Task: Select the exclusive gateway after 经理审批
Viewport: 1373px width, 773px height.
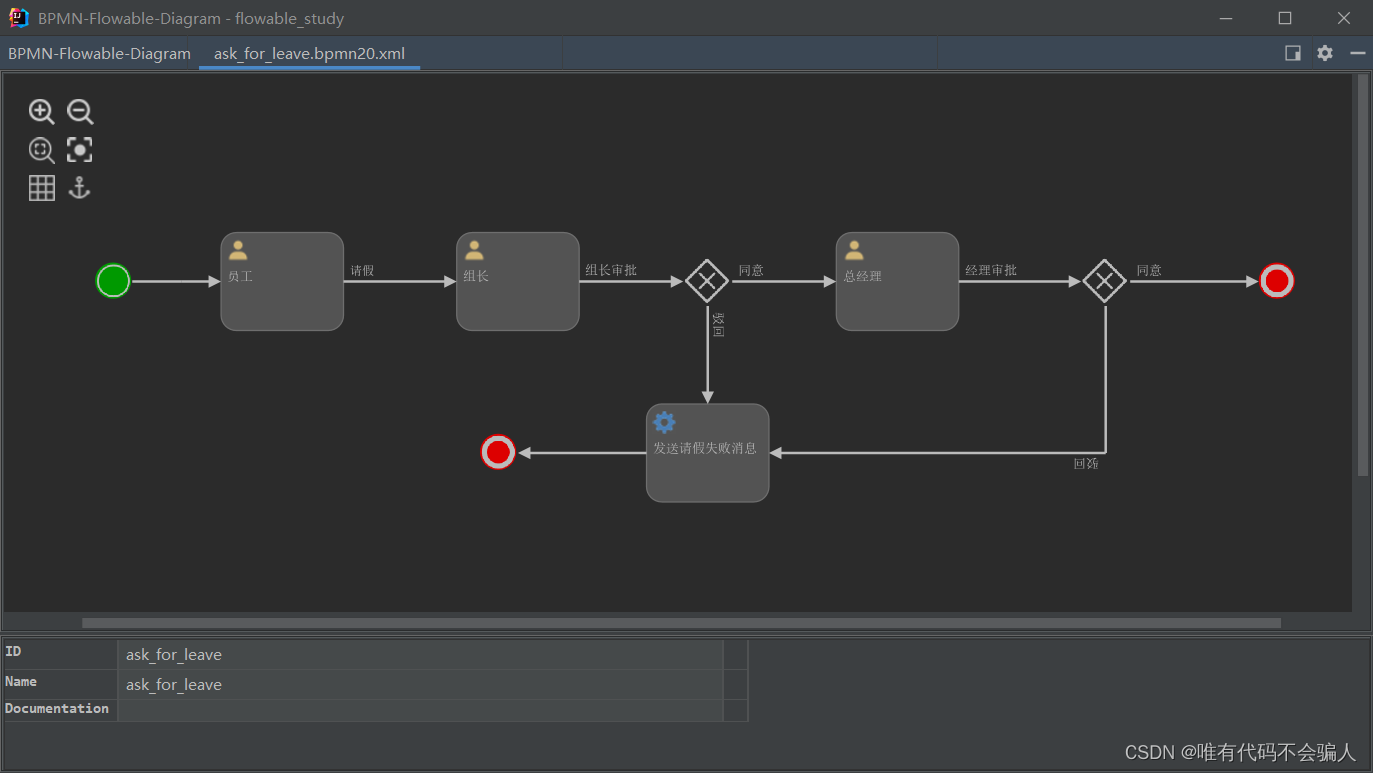Action: [x=1105, y=281]
